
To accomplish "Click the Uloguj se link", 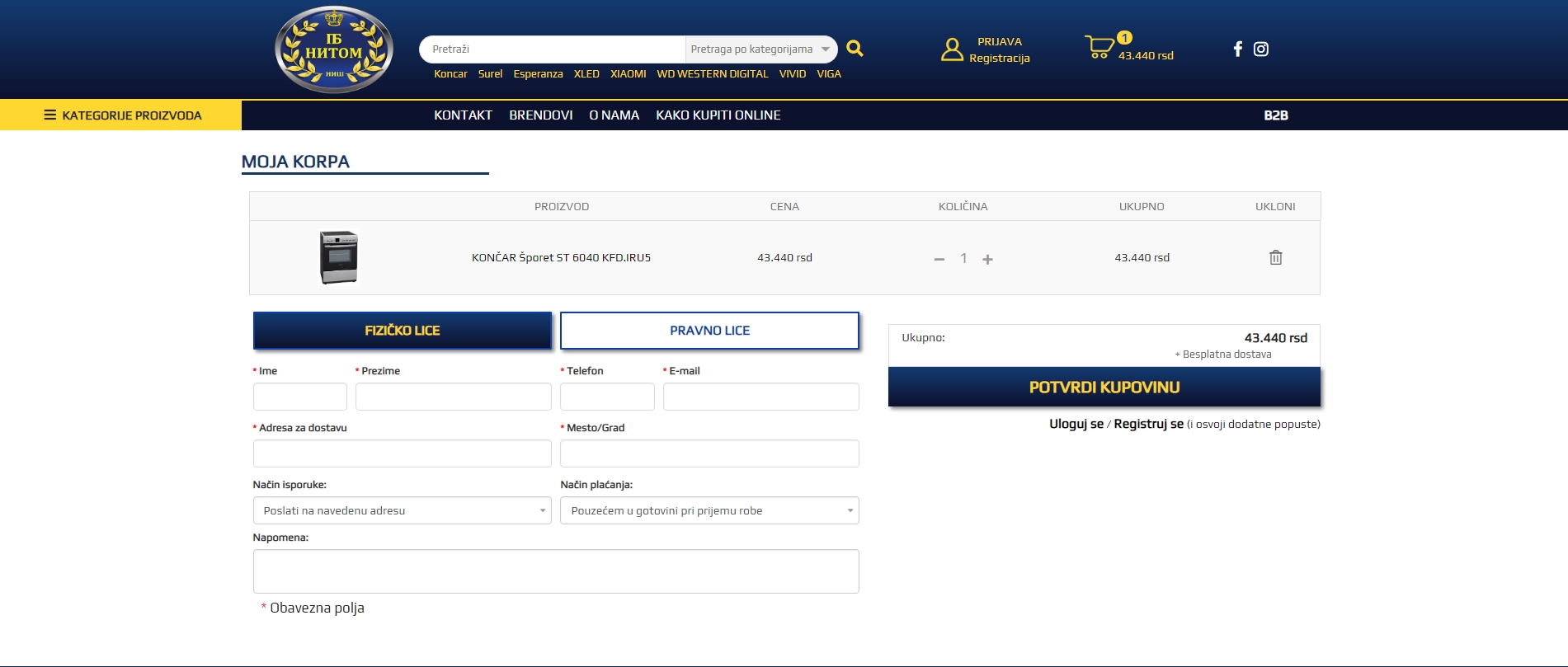I will pyautogui.click(x=1076, y=424).
